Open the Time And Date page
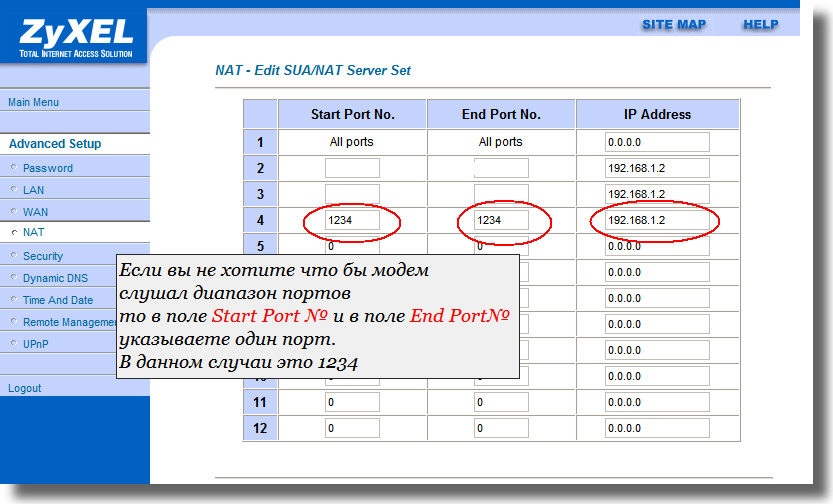 [x=58, y=300]
